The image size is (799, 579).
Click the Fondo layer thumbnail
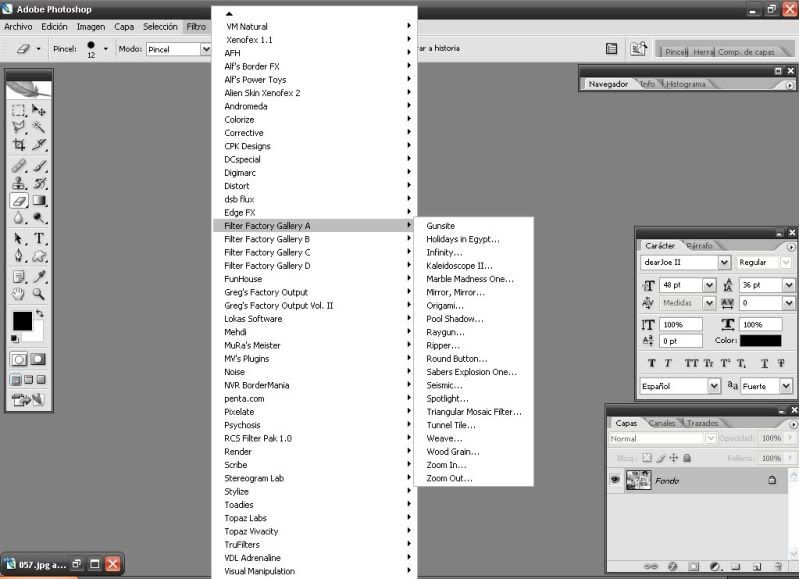(x=638, y=480)
